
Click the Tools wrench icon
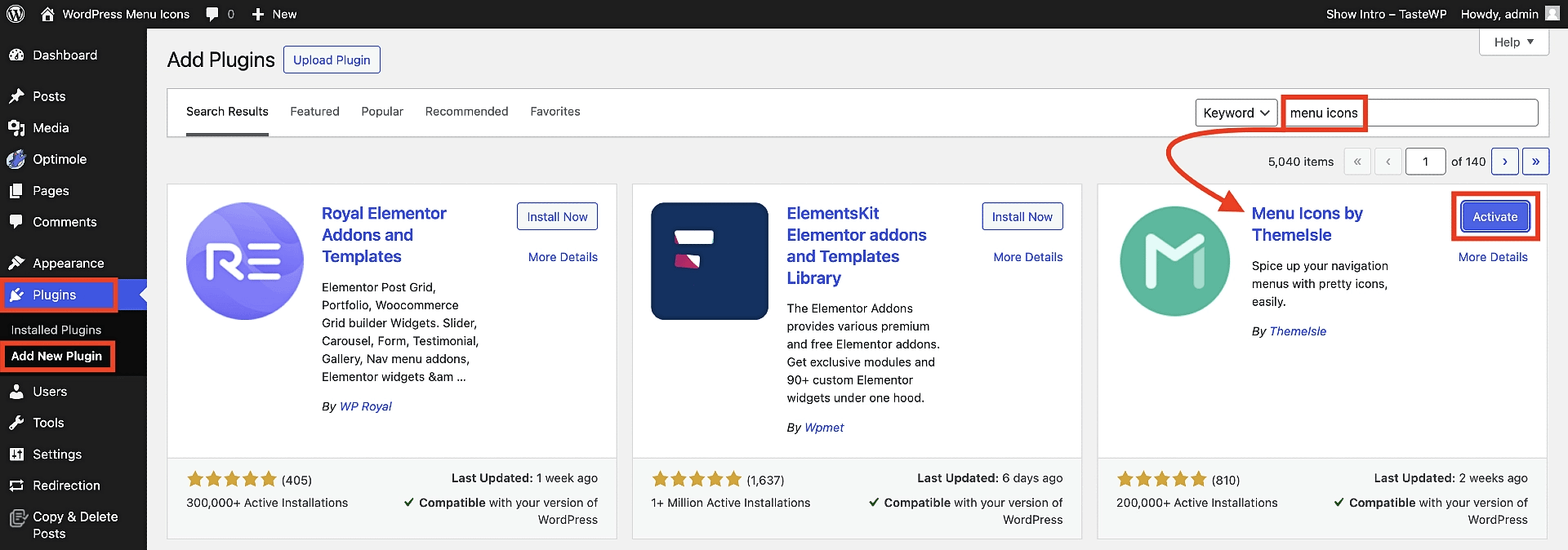click(16, 423)
